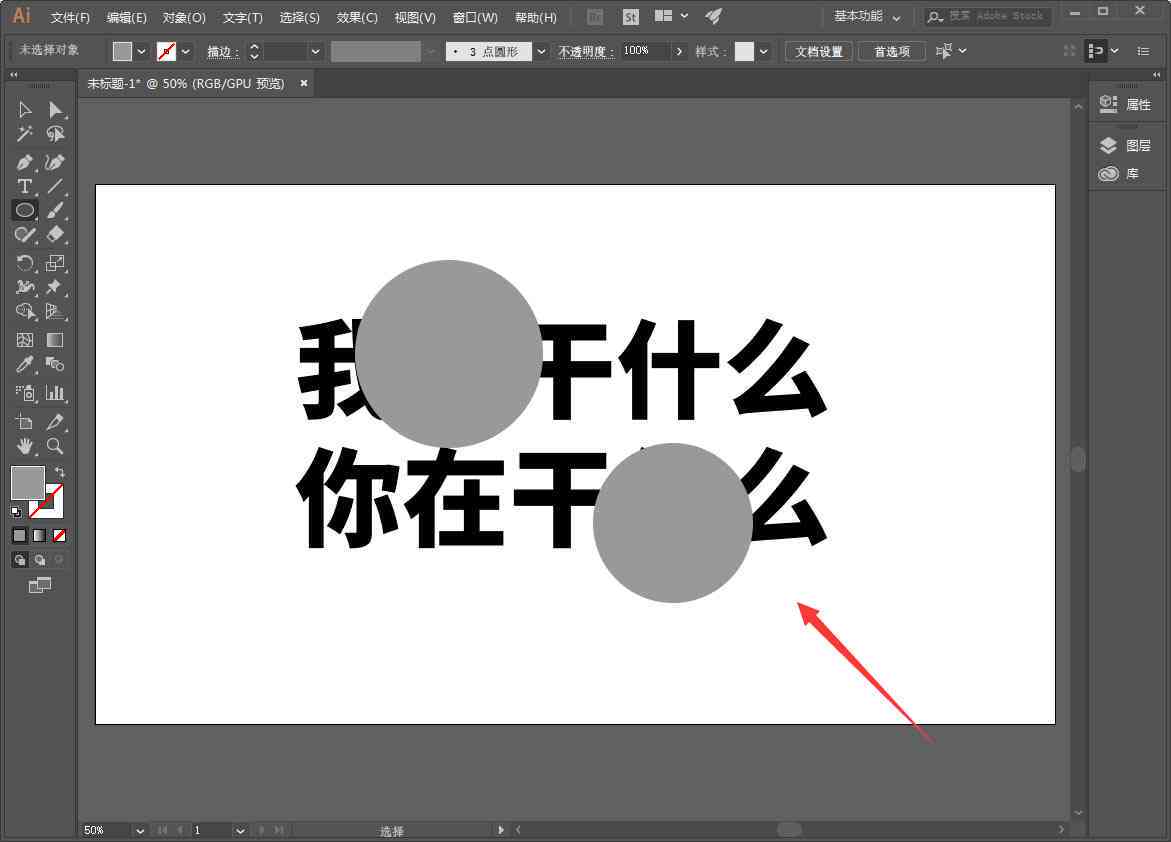Open the 图层 panel
This screenshot has width=1171, height=842.
coord(1125,145)
